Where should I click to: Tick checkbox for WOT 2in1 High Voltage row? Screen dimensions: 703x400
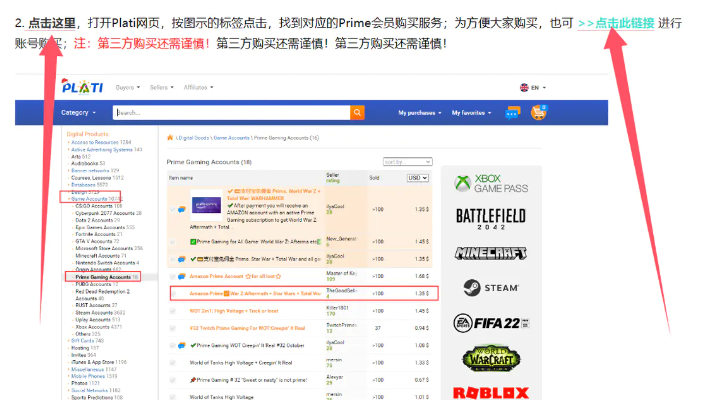point(173,311)
